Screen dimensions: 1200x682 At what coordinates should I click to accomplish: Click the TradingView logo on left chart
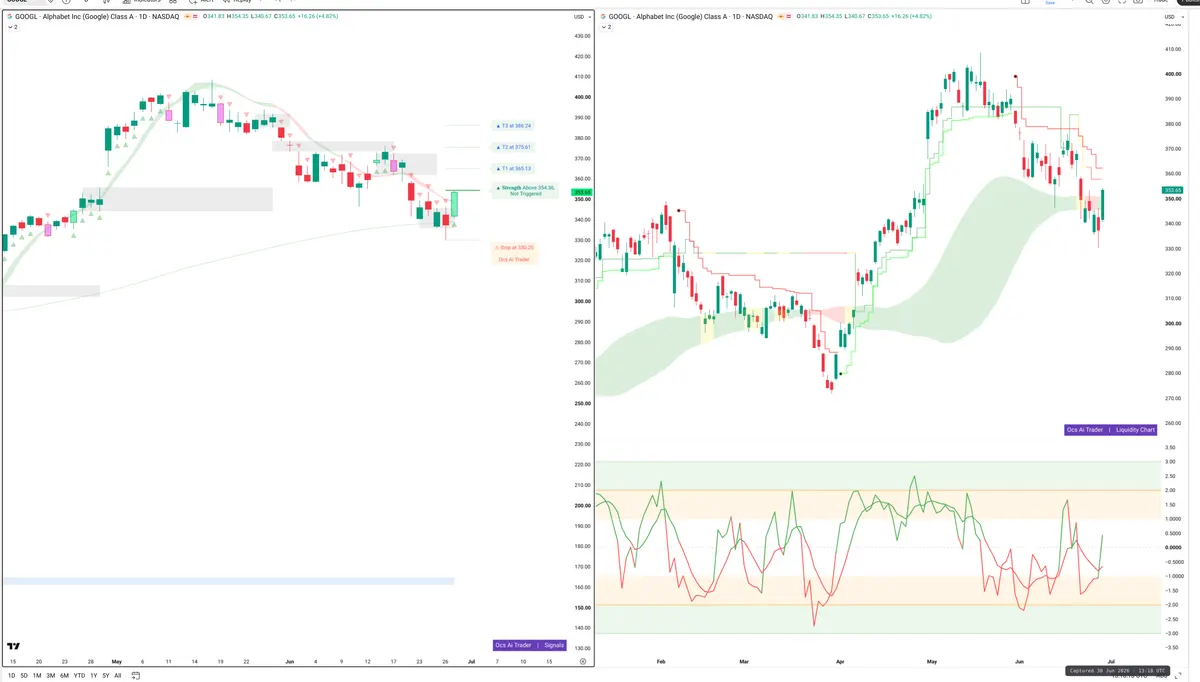14,647
